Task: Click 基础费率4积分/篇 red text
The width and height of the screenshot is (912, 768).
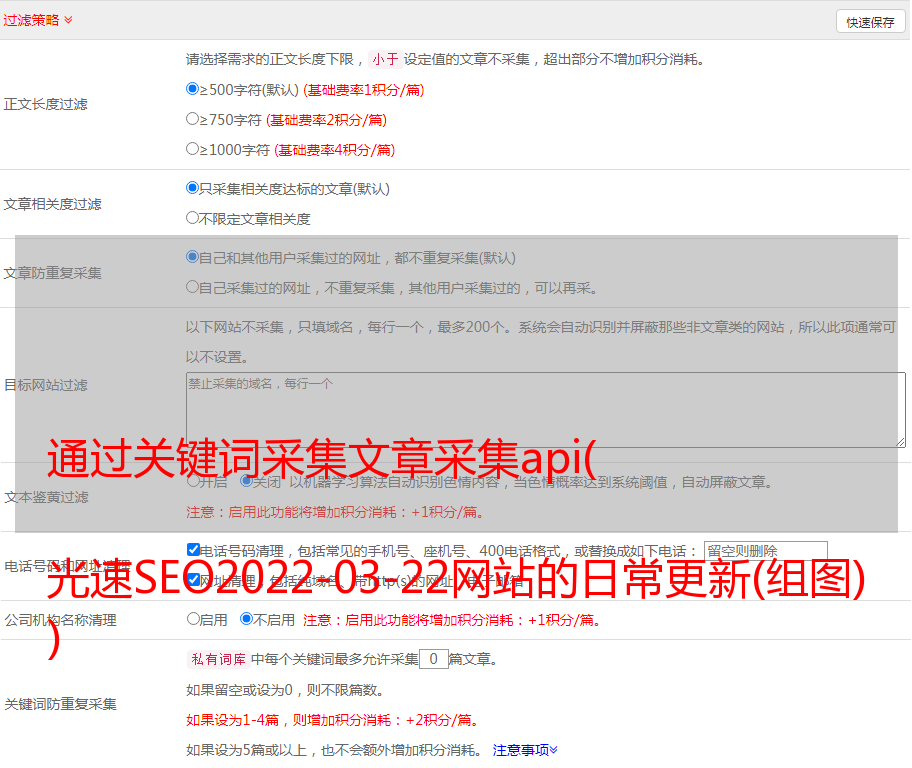Action: [334, 150]
